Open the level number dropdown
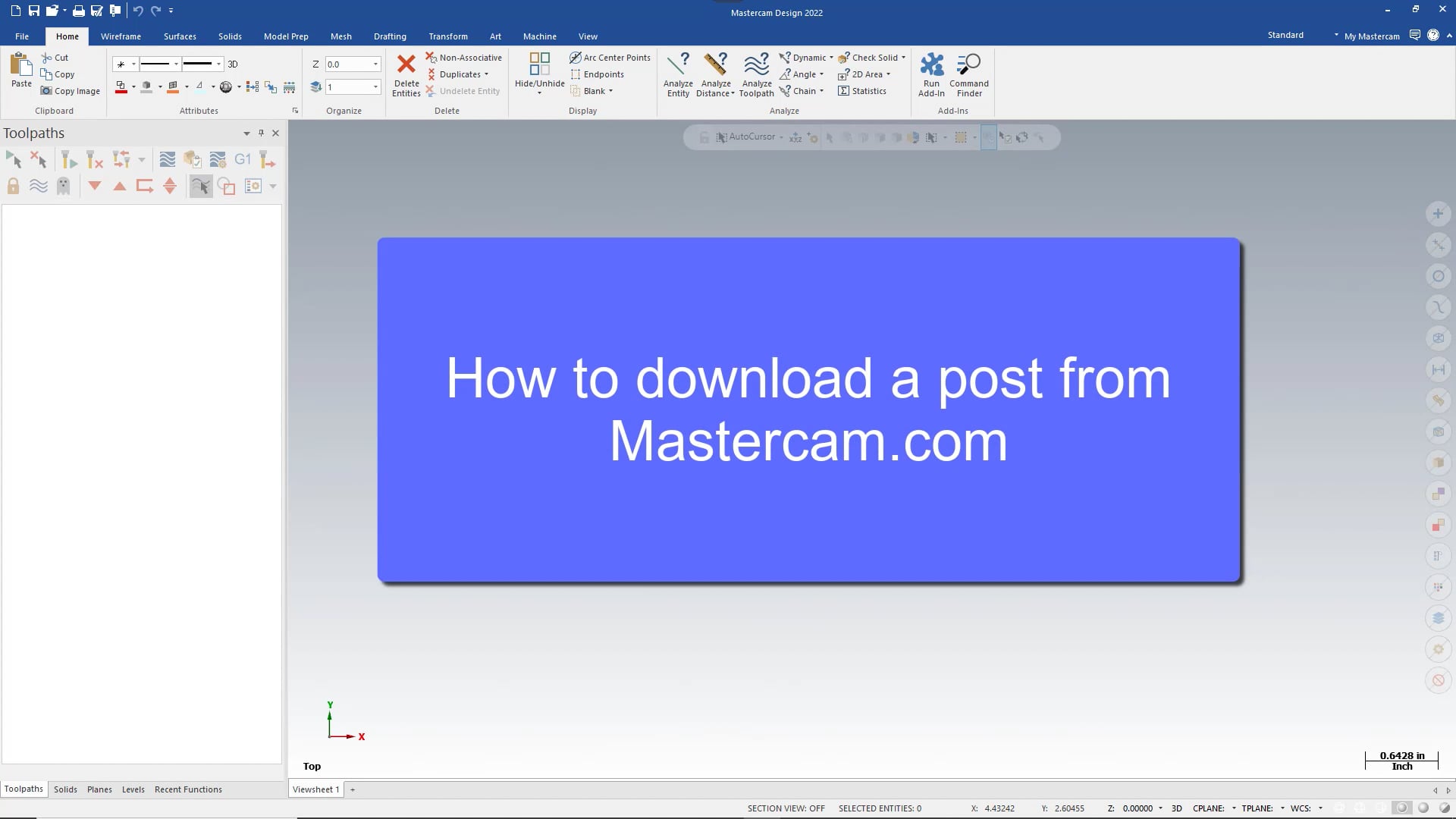Image resolution: width=1456 pixels, height=819 pixels. (x=375, y=87)
